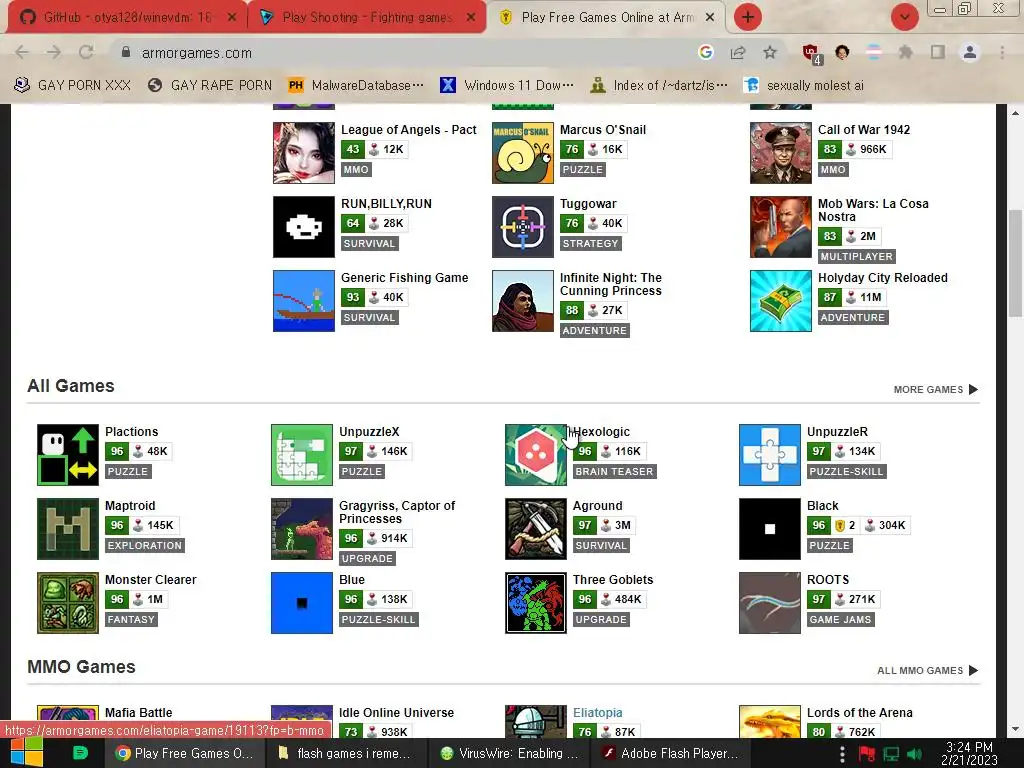Click the FANTASY tag under Monster Clearer
The image size is (1024, 768).
point(131,619)
